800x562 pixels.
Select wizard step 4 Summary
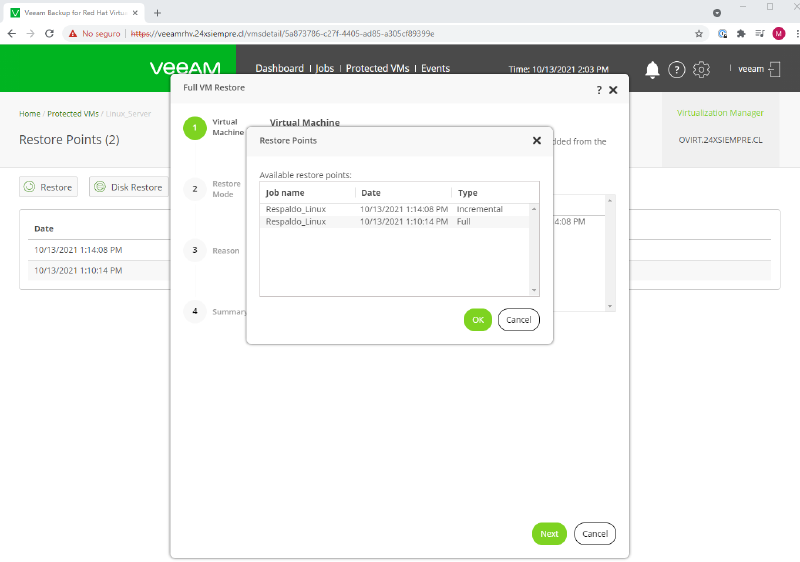[x=214, y=312]
